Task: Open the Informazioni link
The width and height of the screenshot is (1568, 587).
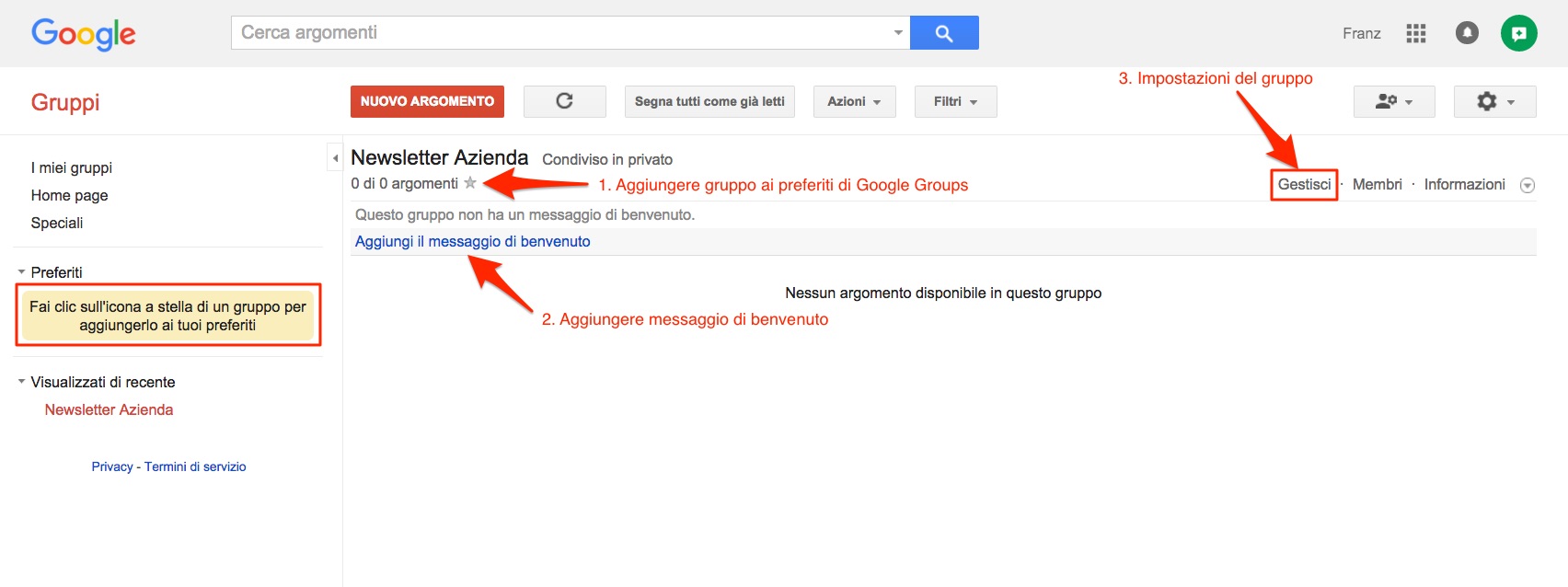Action: (x=1465, y=184)
